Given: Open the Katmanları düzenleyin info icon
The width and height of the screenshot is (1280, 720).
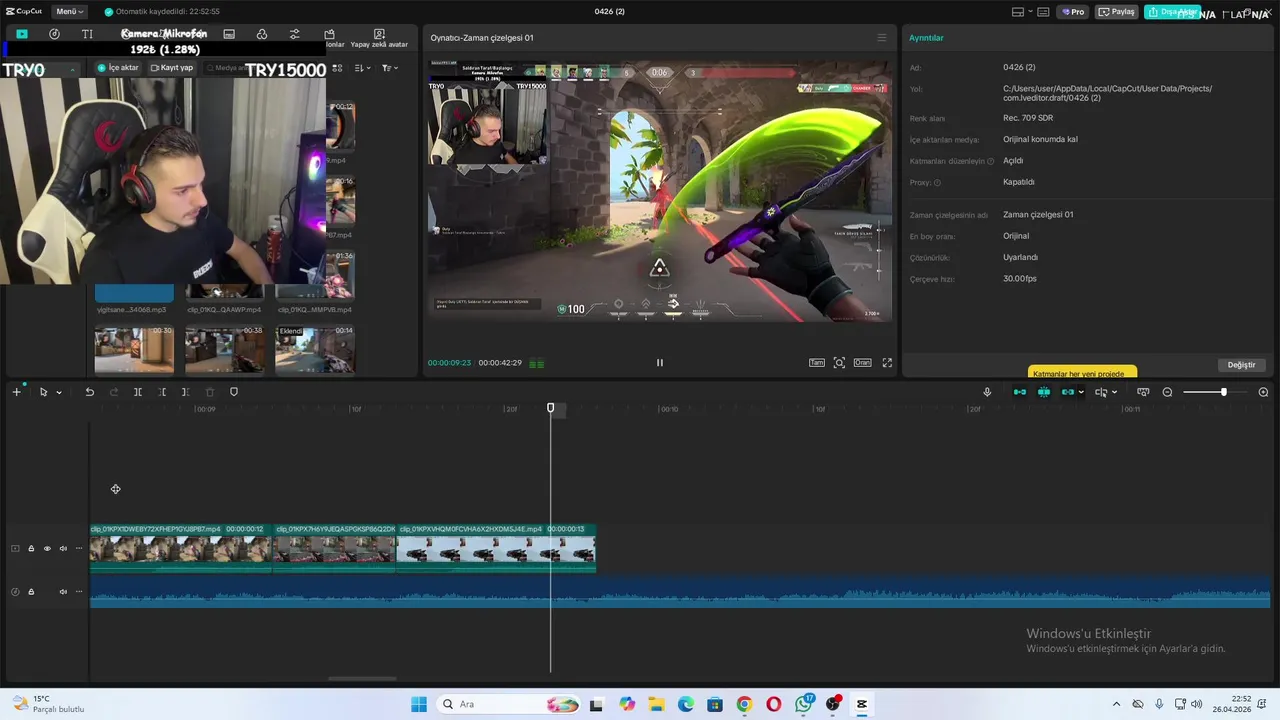Looking at the screenshot, I should coord(991,161).
